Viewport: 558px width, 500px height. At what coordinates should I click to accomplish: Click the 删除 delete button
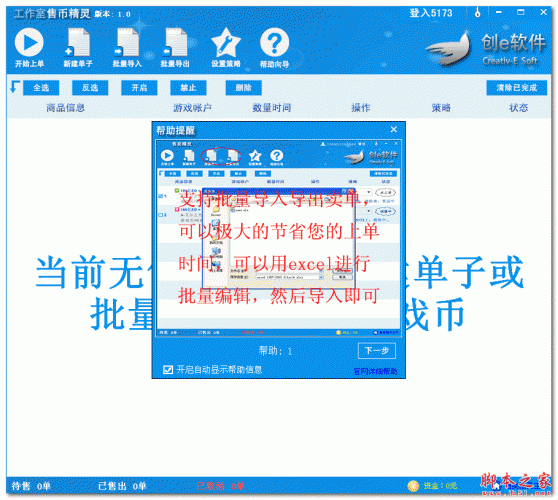(244, 88)
